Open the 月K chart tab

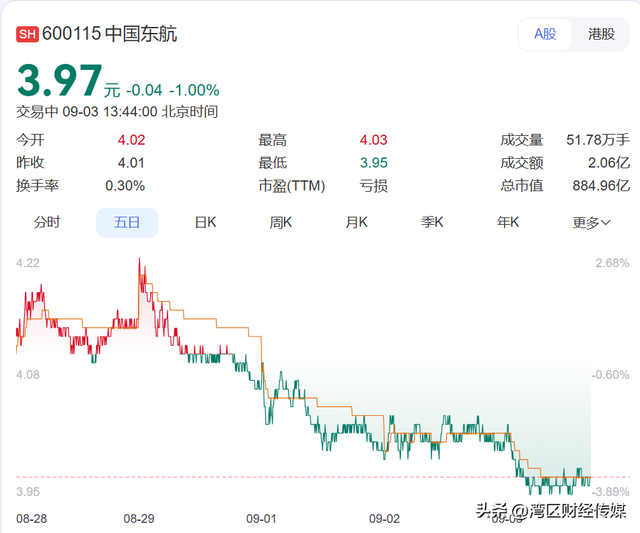click(x=356, y=222)
